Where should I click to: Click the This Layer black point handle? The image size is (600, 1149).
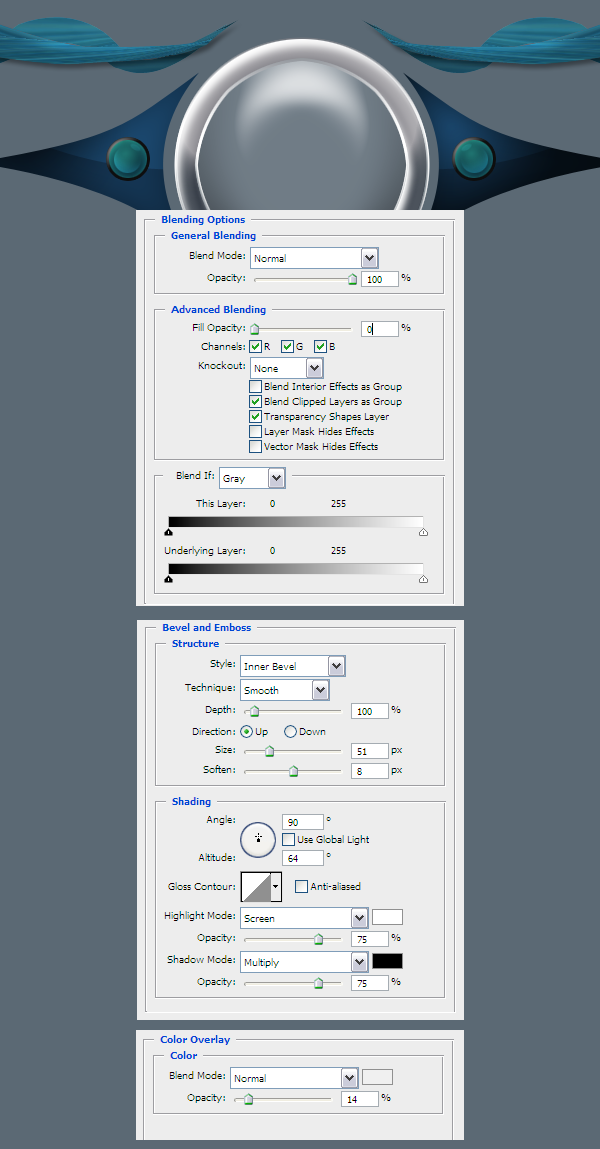pyautogui.click(x=168, y=532)
